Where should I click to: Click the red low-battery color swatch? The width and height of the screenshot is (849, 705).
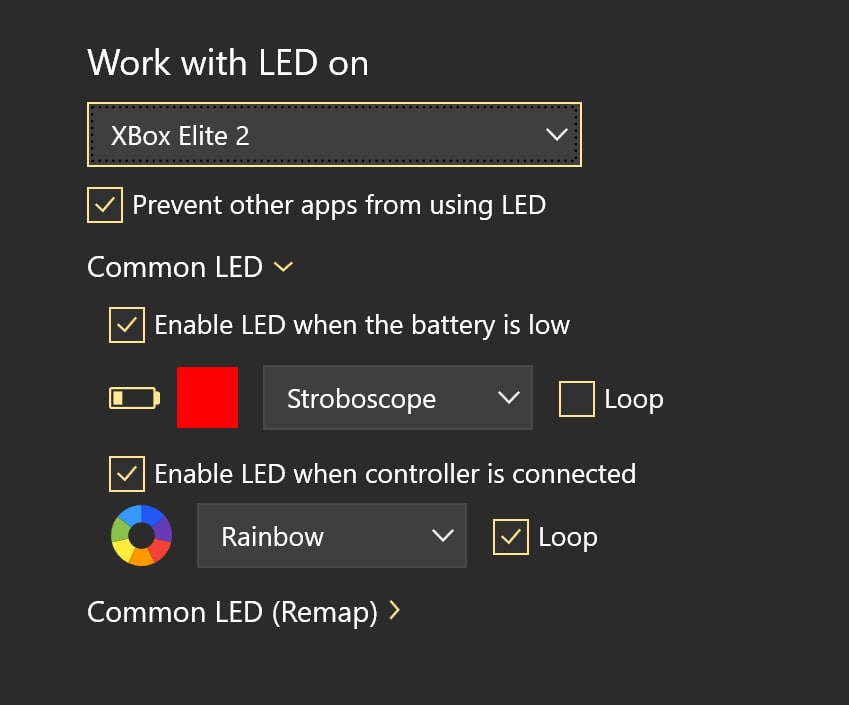tap(207, 397)
